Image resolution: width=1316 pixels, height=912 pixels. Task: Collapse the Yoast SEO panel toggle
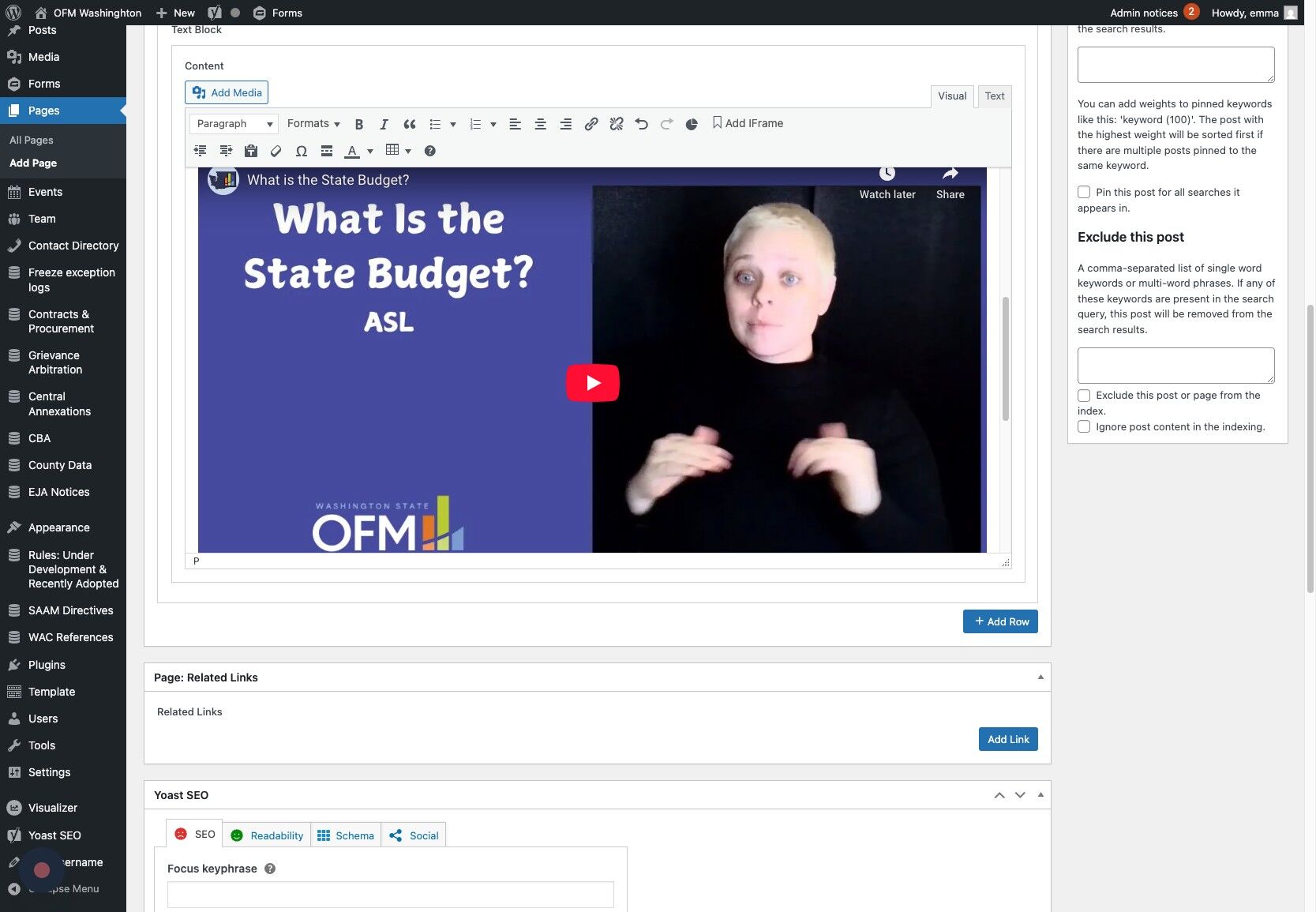point(1040,795)
